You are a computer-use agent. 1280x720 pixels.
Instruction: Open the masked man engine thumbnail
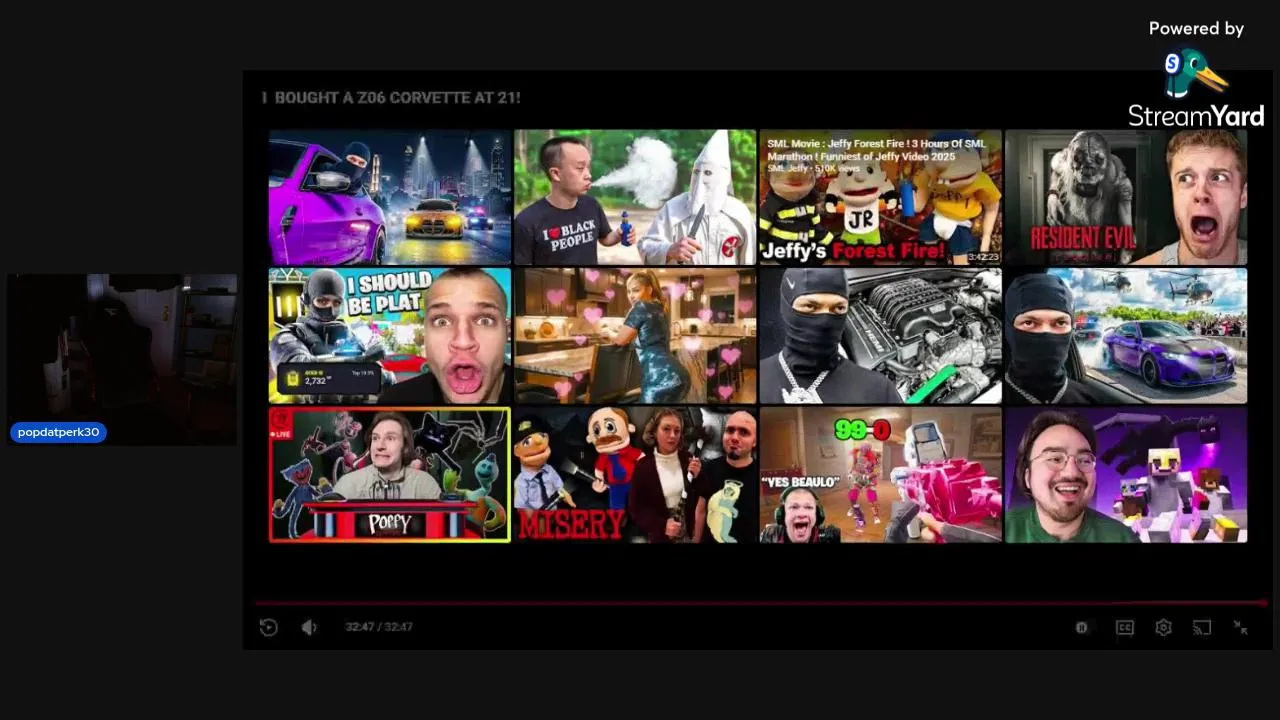tap(880, 335)
